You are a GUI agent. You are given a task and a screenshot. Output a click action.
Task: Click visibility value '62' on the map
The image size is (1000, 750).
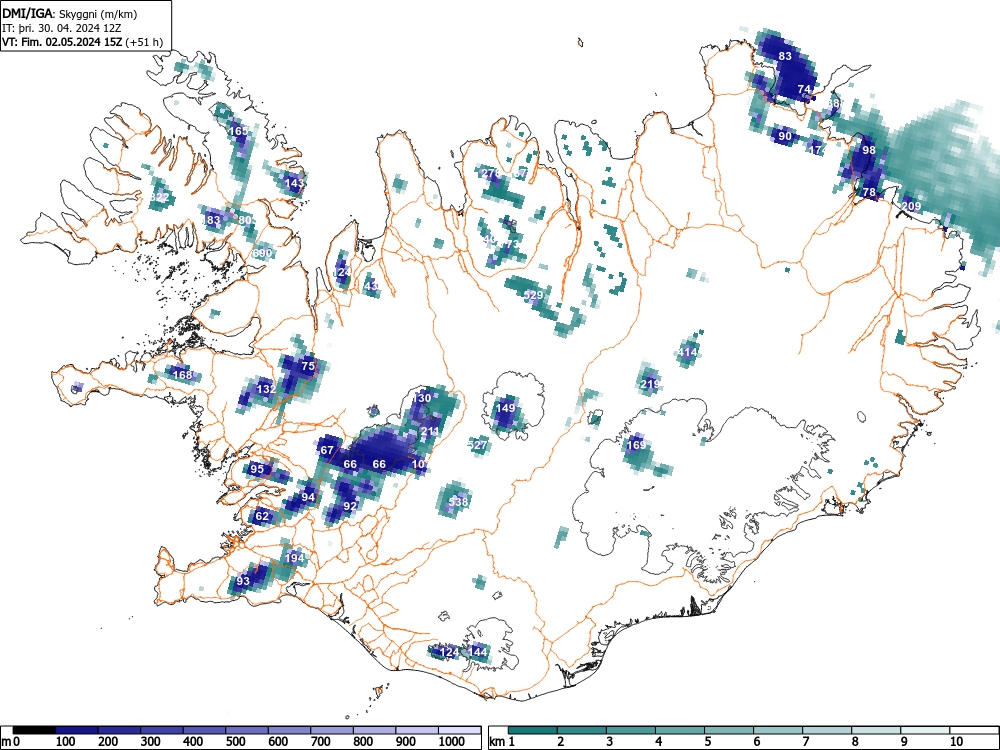click(262, 516)
